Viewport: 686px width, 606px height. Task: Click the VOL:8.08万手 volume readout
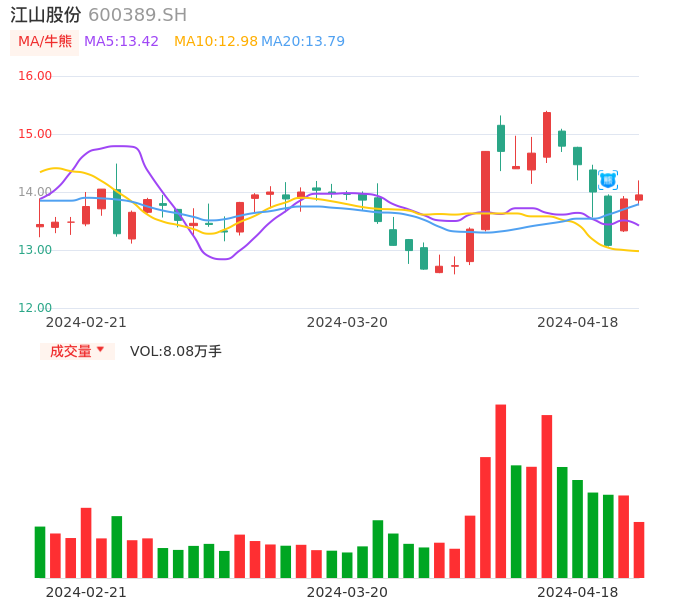coord(176,351)
